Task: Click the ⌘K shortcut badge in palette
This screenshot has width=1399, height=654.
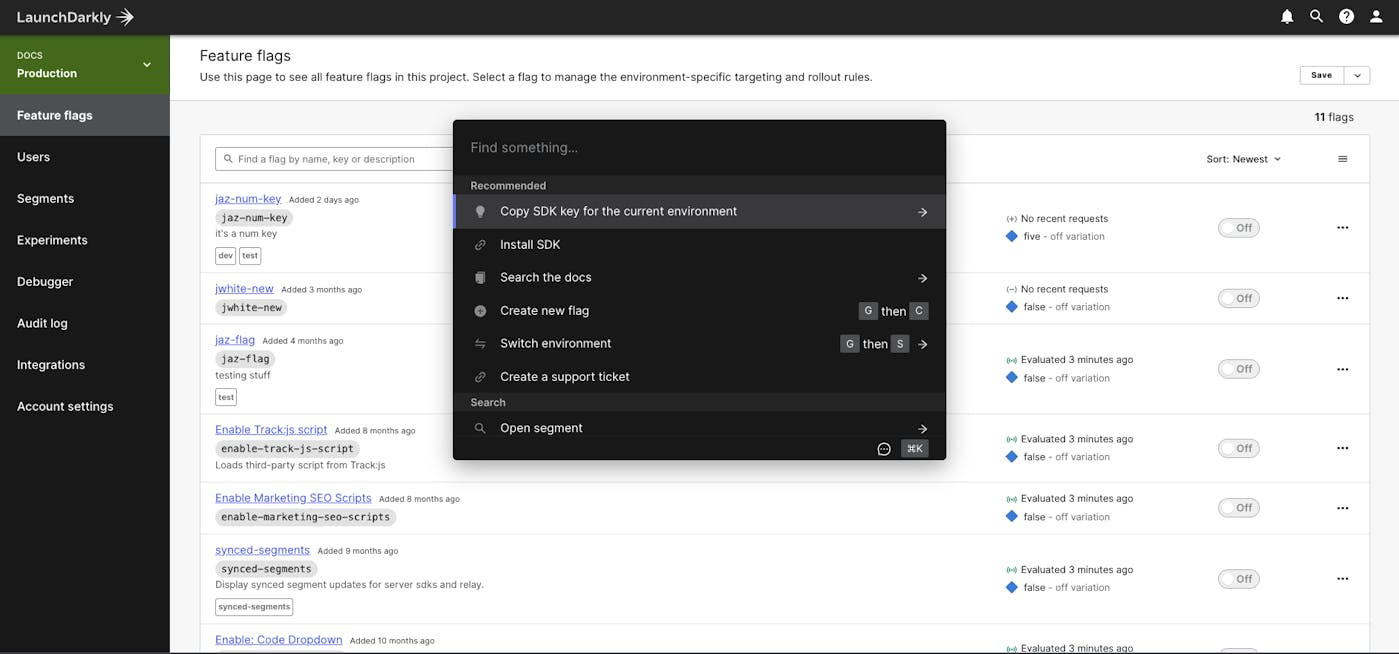Action: pos(915,449)
